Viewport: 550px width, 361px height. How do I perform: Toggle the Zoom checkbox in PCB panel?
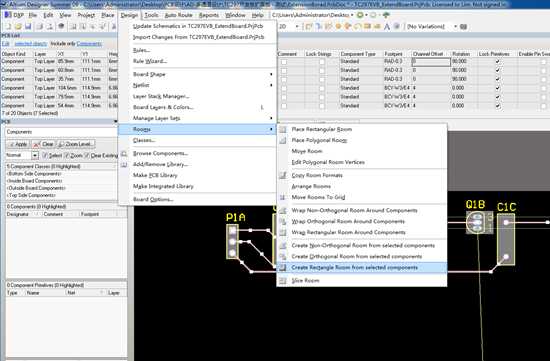pyautogui.click(x=67, y=155)
